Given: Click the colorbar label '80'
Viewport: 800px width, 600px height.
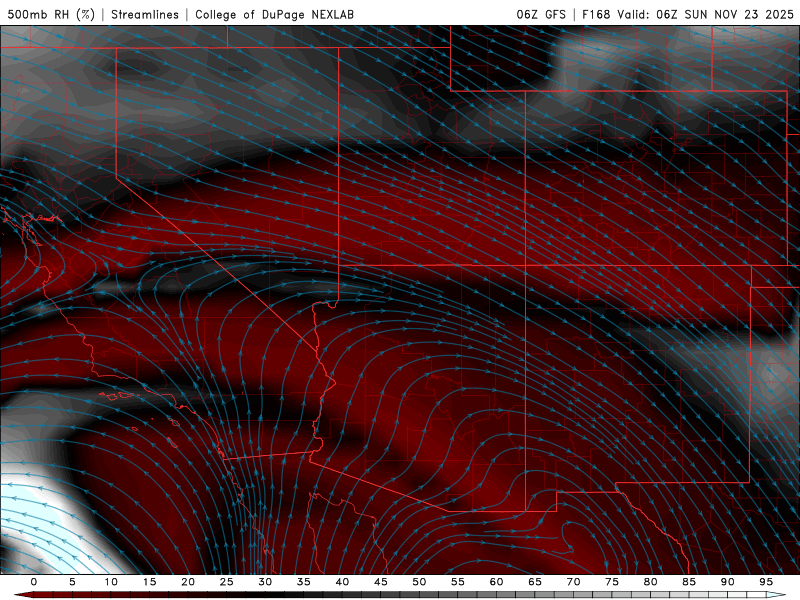Looking at the screenshot, I should click(650, 582).
